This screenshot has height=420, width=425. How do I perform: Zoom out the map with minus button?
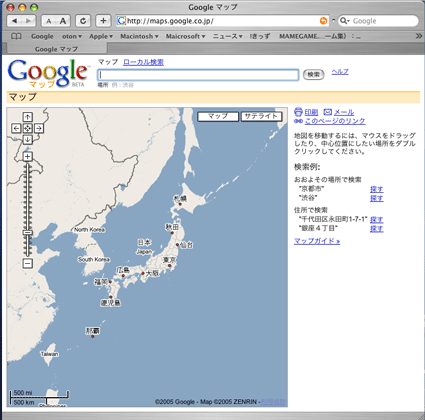coord(28,263)
